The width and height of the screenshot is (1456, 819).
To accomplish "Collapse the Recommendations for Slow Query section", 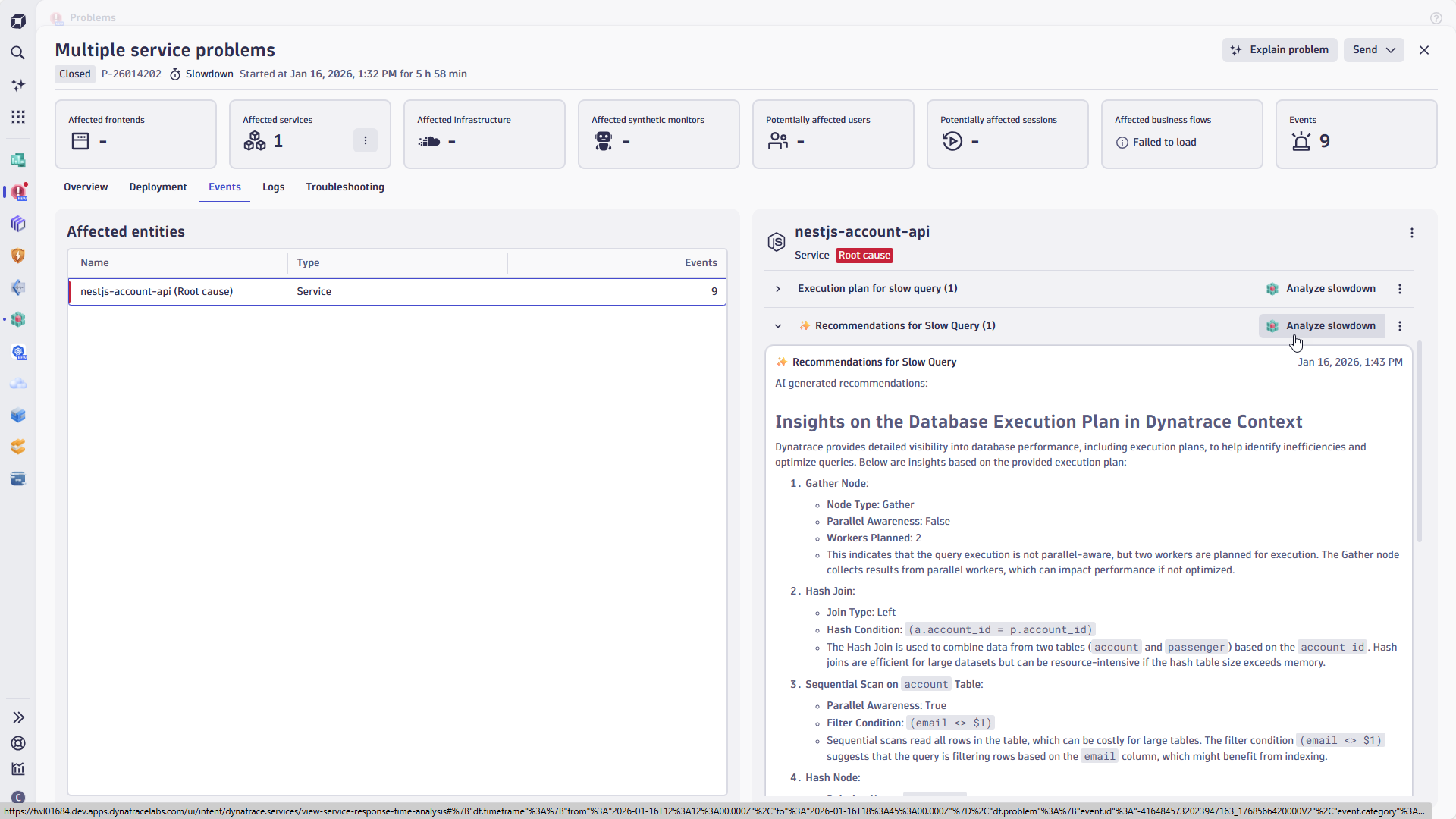I will [x=777, y=325].
